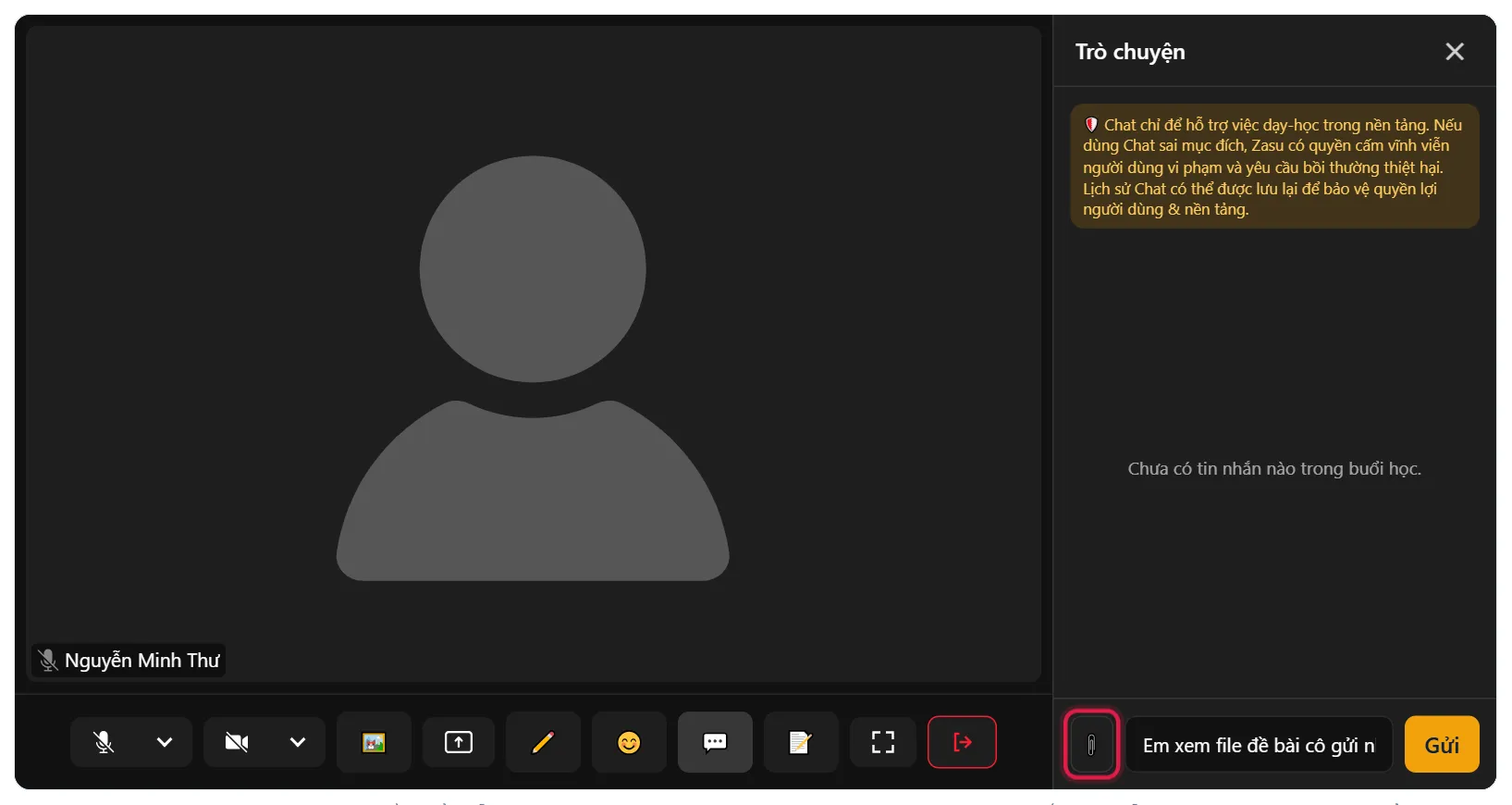This screenshot has width=1512, height=805.
Task: Toggle the camera off button
Action: 237,742
